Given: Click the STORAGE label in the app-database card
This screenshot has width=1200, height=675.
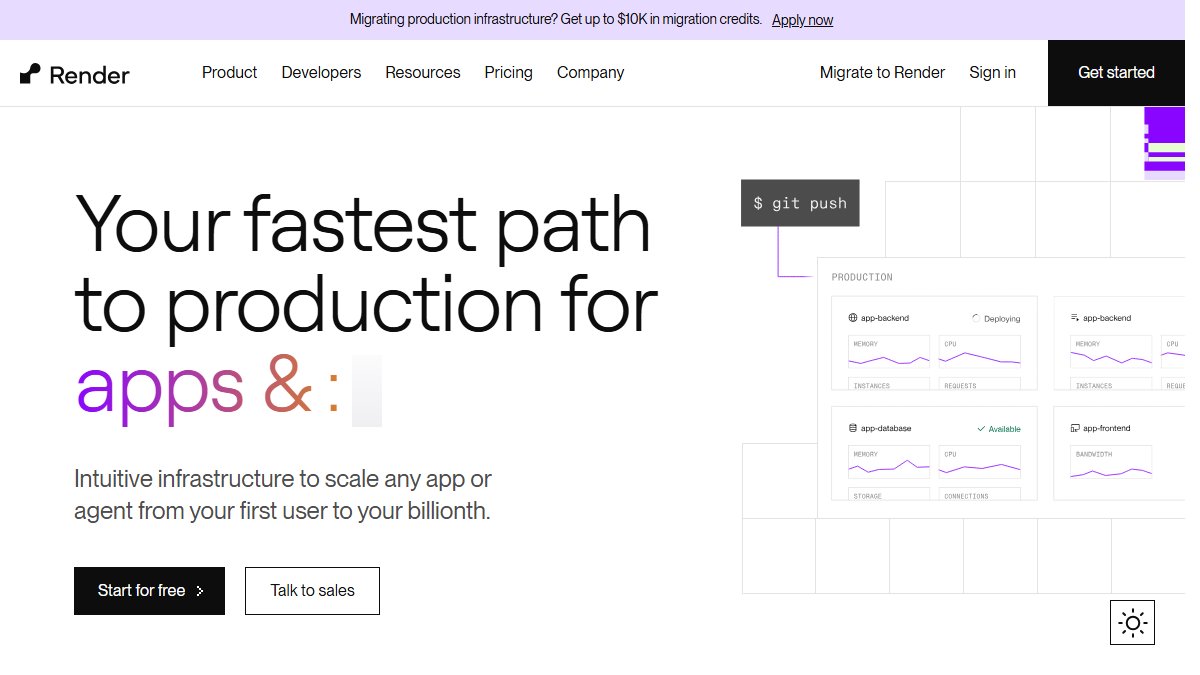Looking at the screenshot, I should [867, 496].
